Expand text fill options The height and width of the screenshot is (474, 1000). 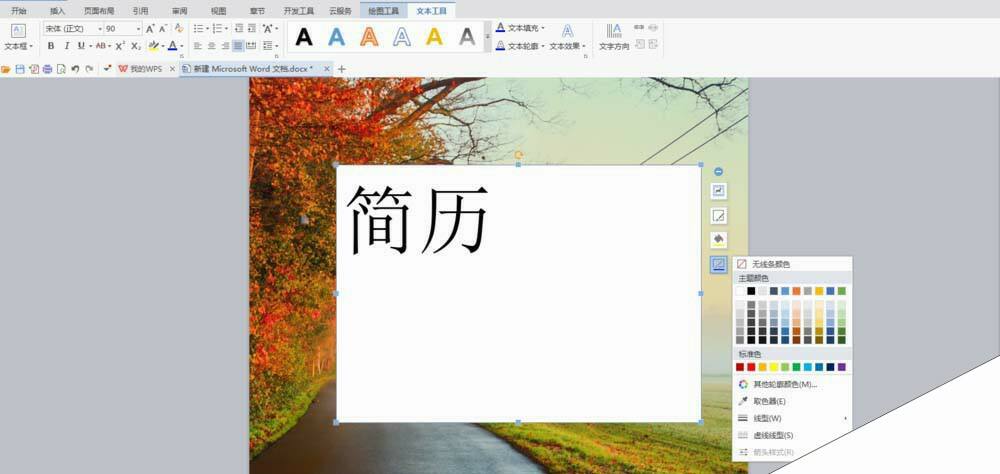pos(543,28)
